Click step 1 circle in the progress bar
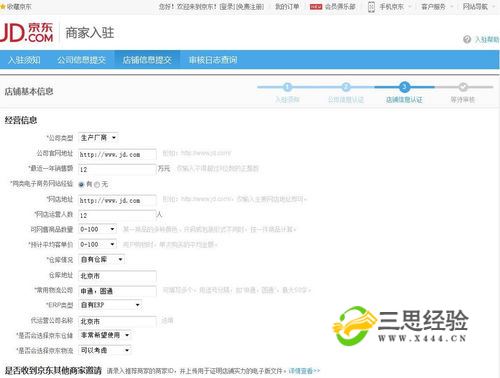This screenshot has height=378, width=500. (287, 87)
